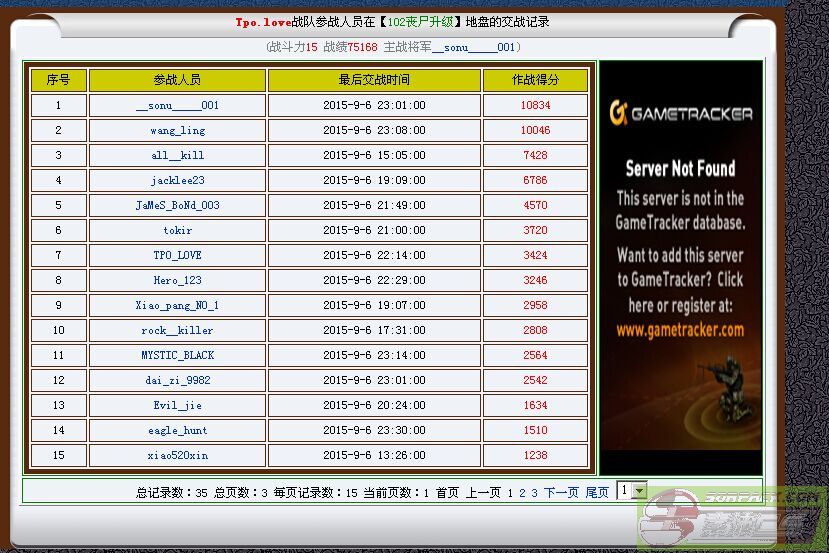
Task: Click the www.gametracker.com link
Action: click(680, 329)
